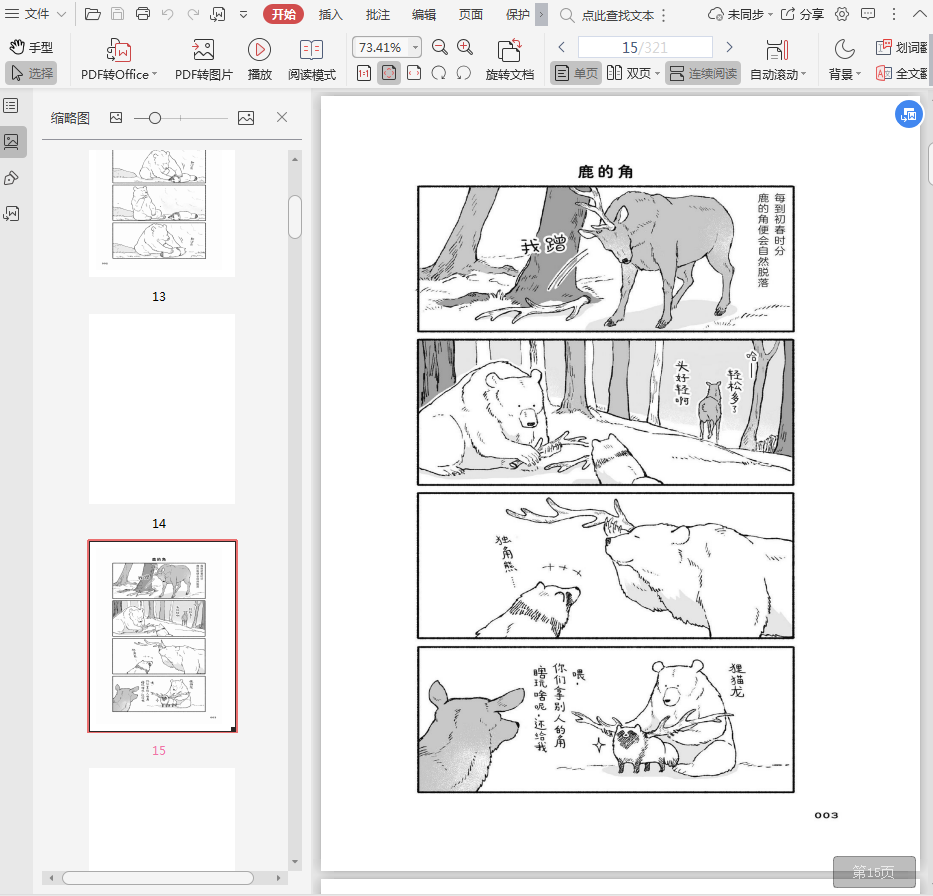Start the 播放 slideshow
The width and height of the screenshot is (933, 896).
(x=259, y=59)
